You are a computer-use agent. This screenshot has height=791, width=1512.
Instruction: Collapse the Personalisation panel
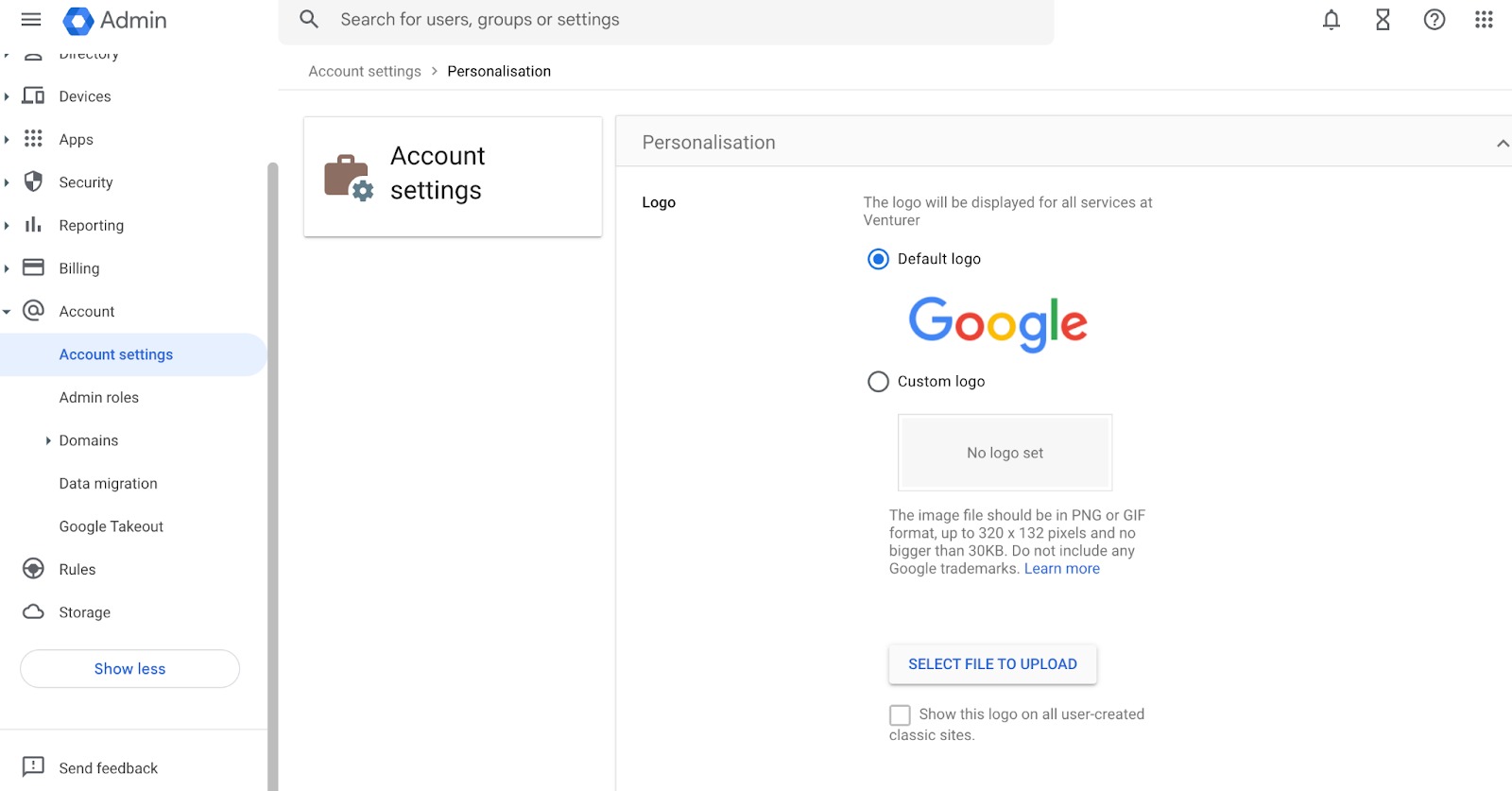coord(1502,142)
